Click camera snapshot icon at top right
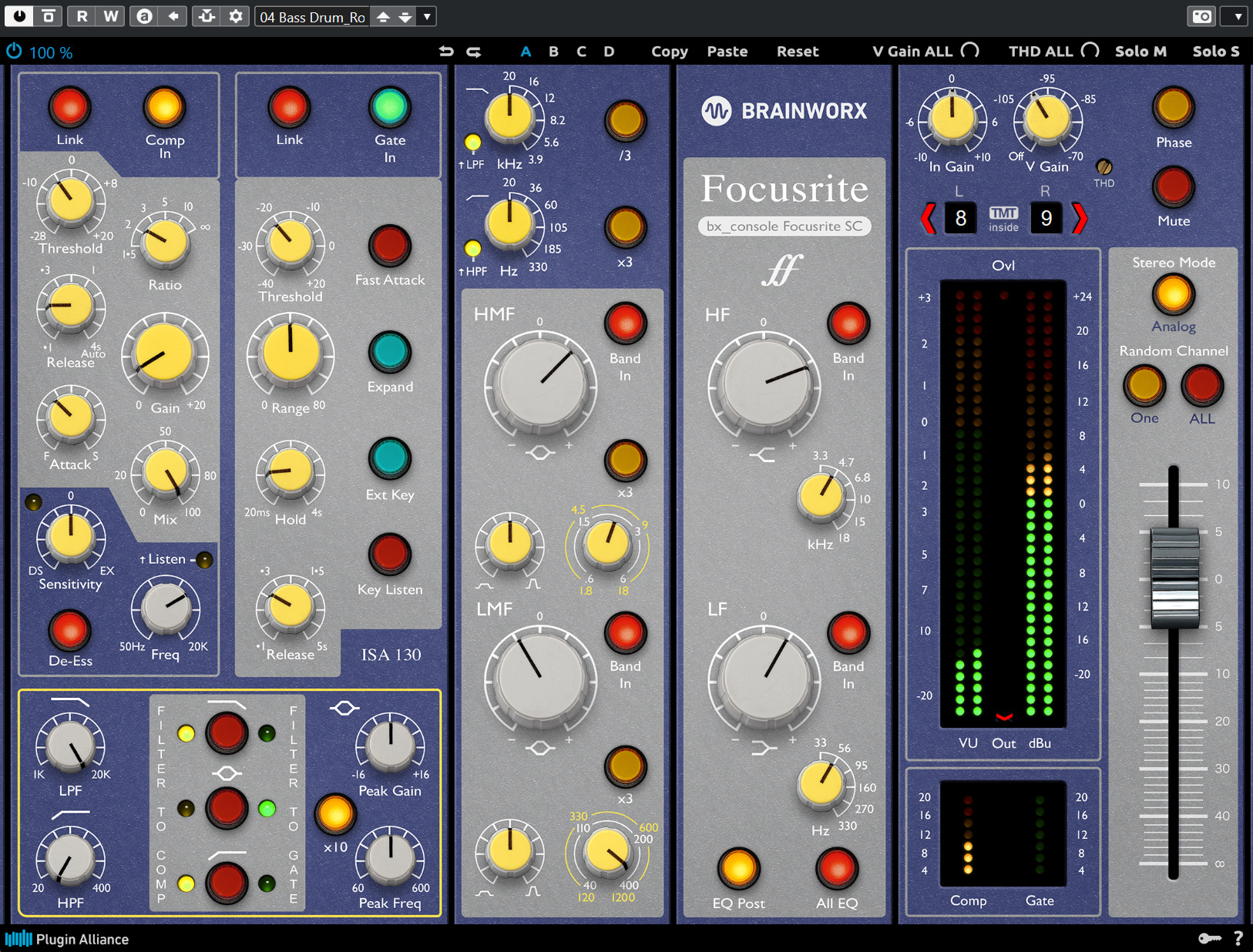1253x952 pixels. pyautogui.click(x=1201, y=16)
